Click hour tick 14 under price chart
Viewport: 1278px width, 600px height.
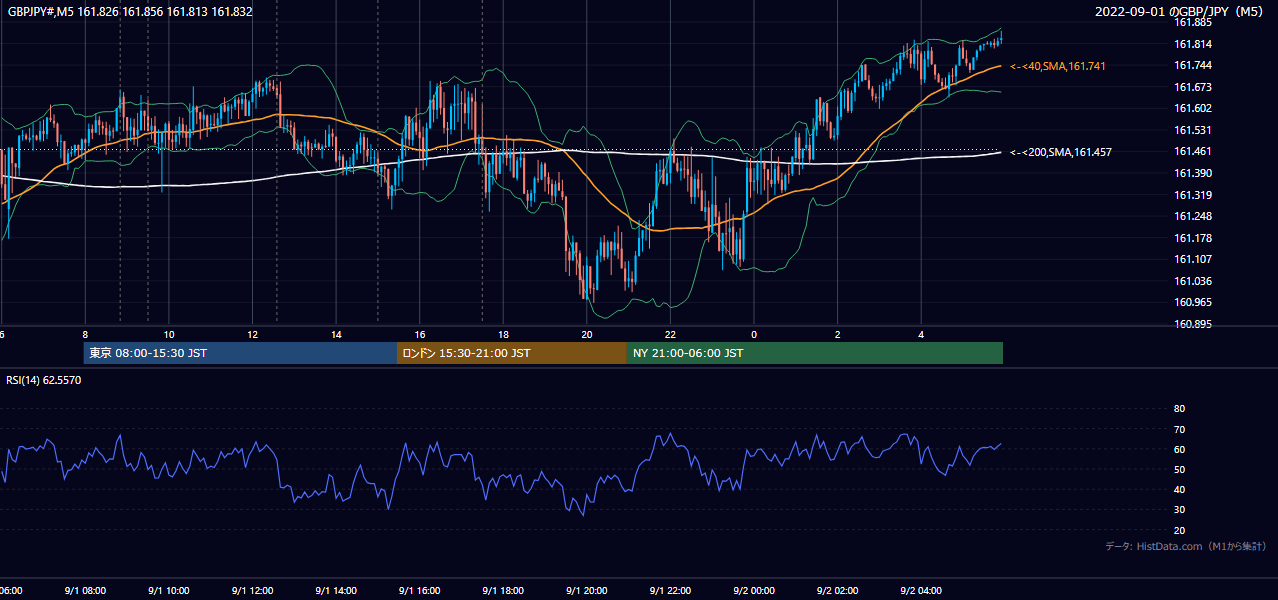tap(336, 334)
